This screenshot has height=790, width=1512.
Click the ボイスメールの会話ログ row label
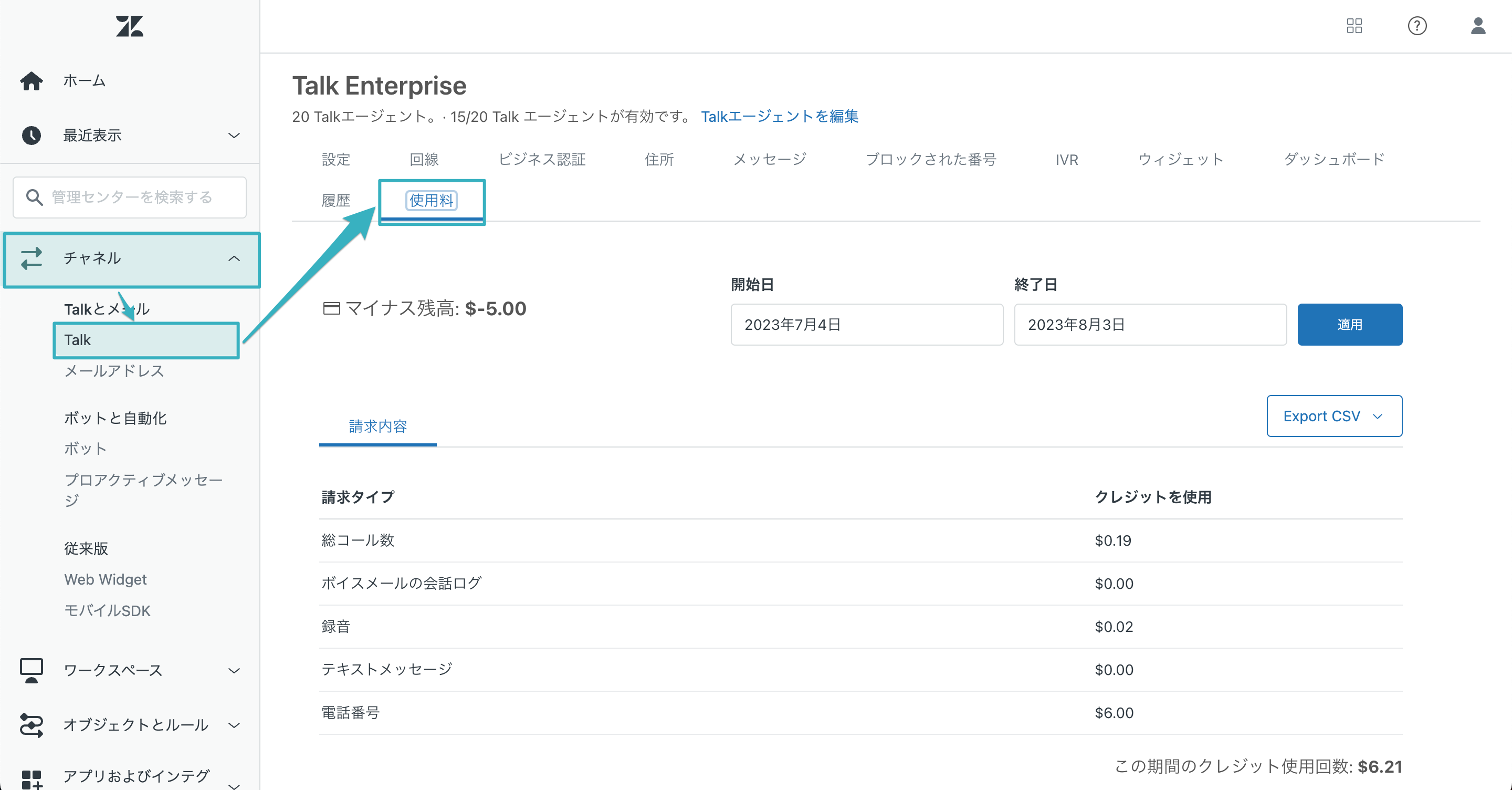(402, 583)
